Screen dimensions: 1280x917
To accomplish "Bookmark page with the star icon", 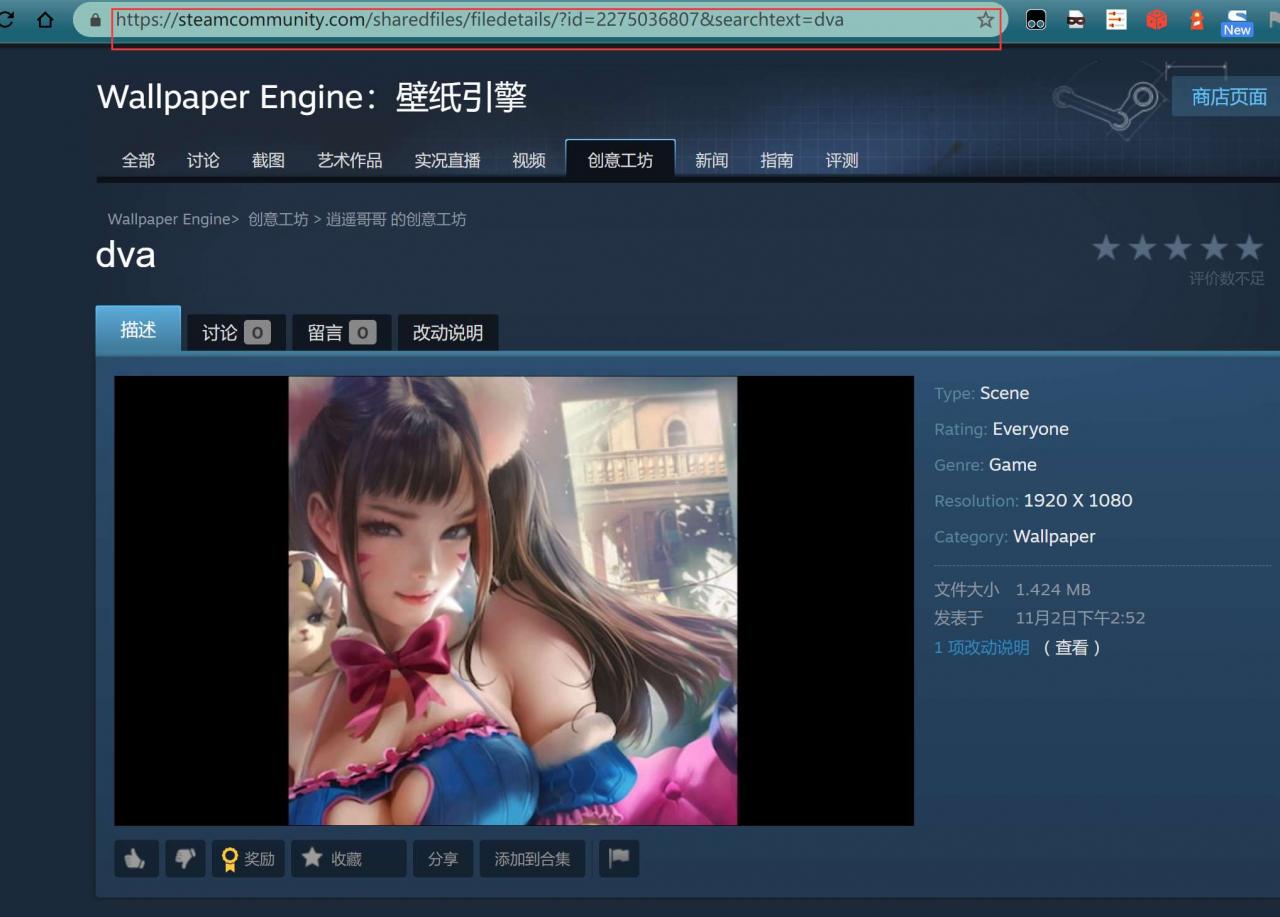I will click(985, 19).
